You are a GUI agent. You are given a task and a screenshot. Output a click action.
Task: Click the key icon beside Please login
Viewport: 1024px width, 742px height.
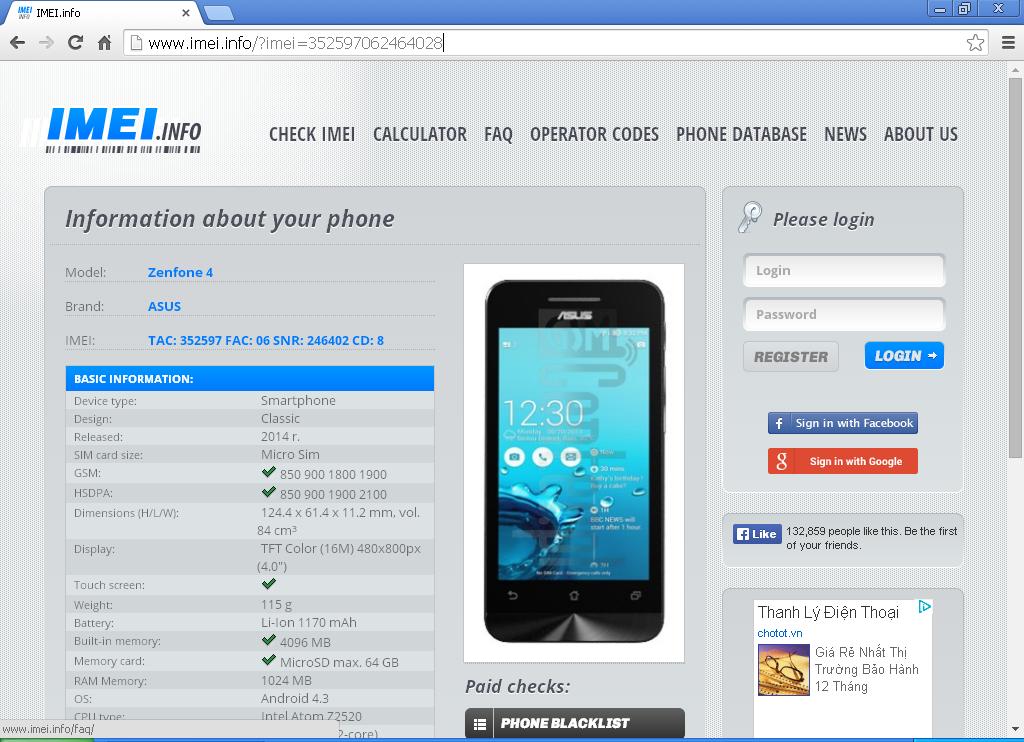click(x=750, y=218)
